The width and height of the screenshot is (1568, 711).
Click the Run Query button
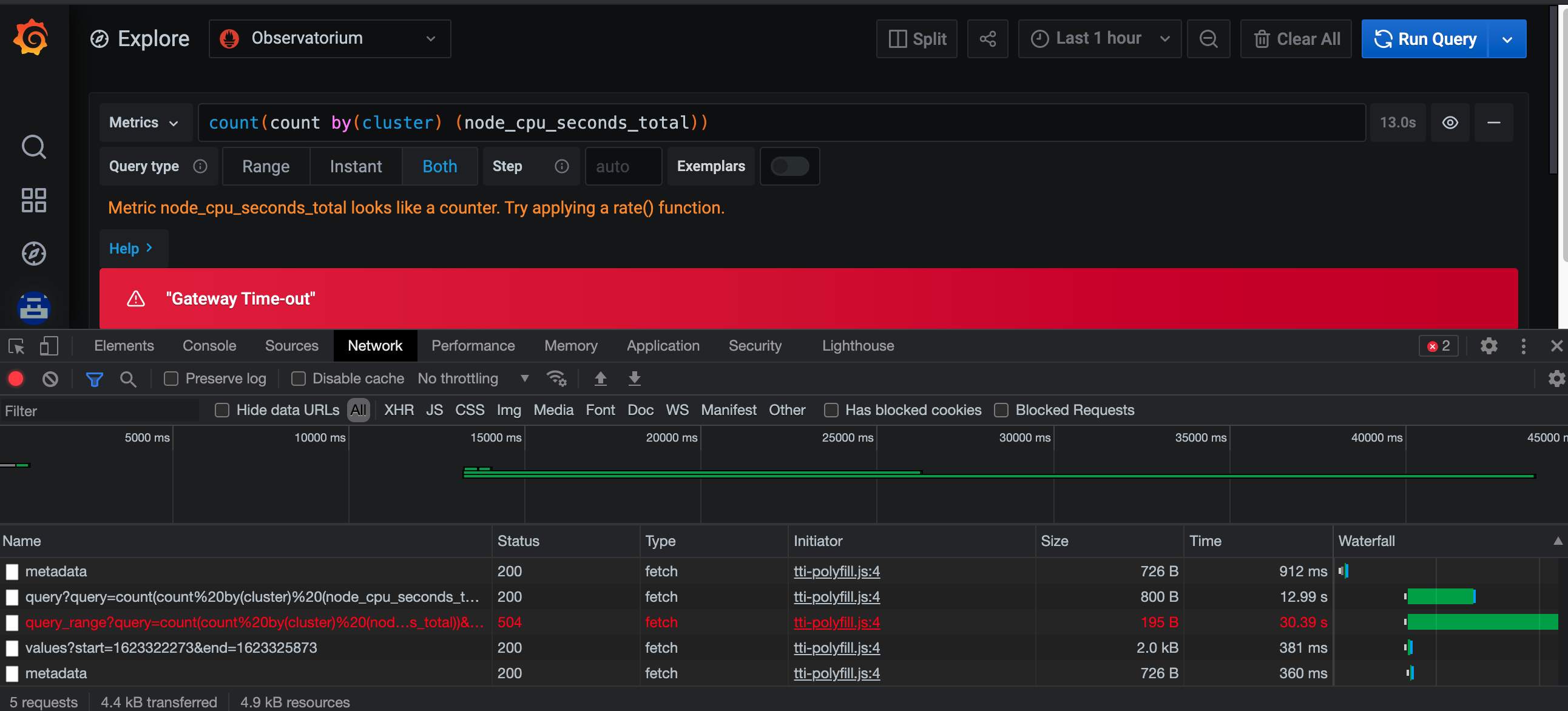click(x=1424, y=38)
